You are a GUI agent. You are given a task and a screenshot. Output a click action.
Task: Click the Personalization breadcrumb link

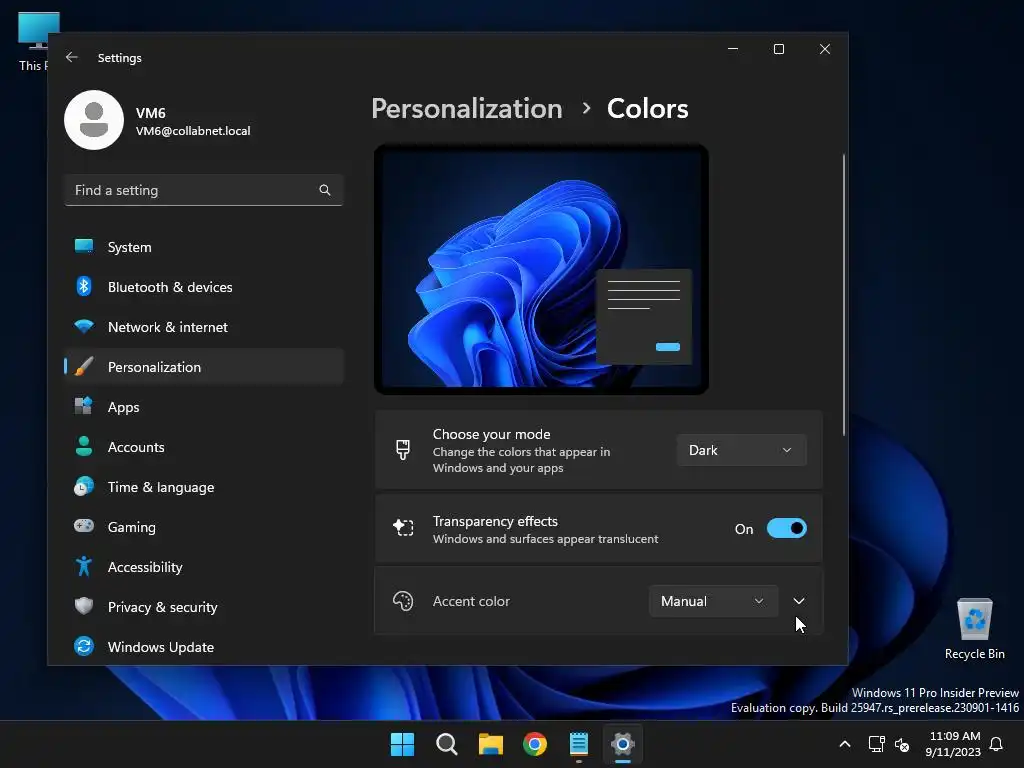[467, 108]
